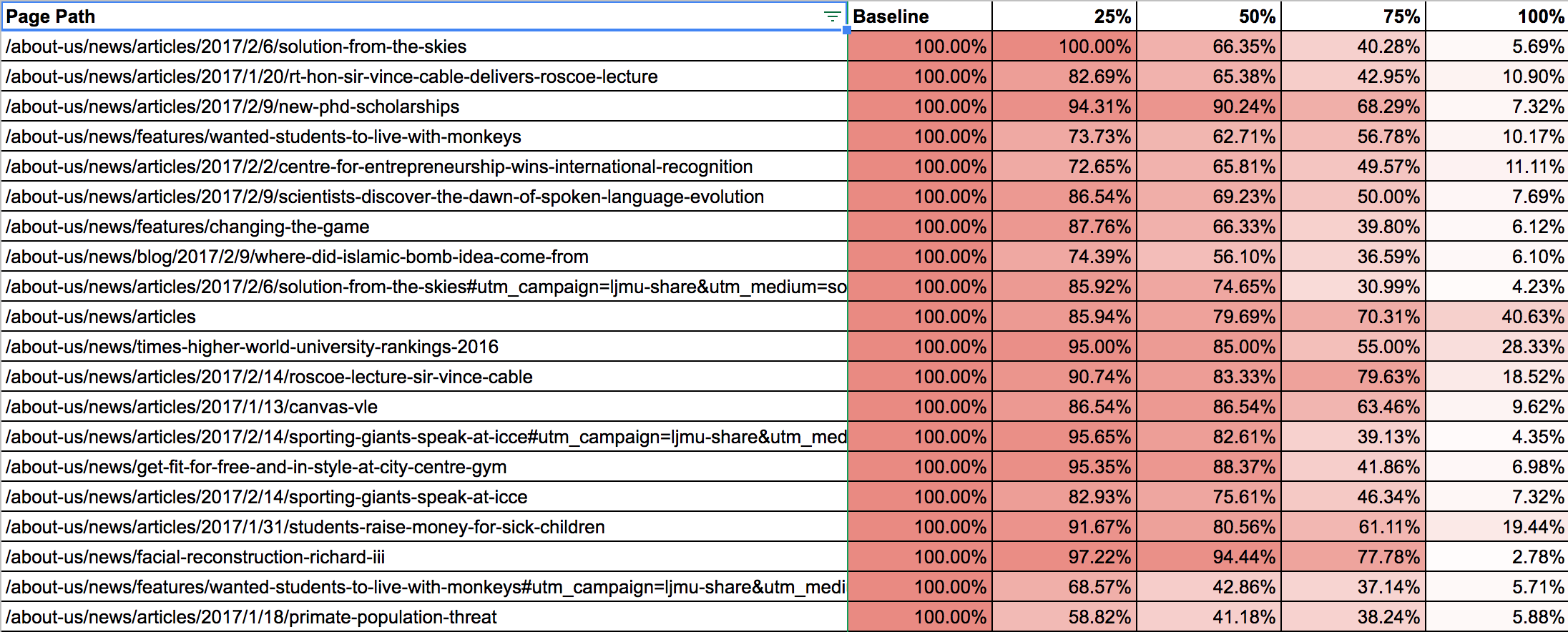
Task: Select the 40.63% cell
Action: pos(1496,317)
